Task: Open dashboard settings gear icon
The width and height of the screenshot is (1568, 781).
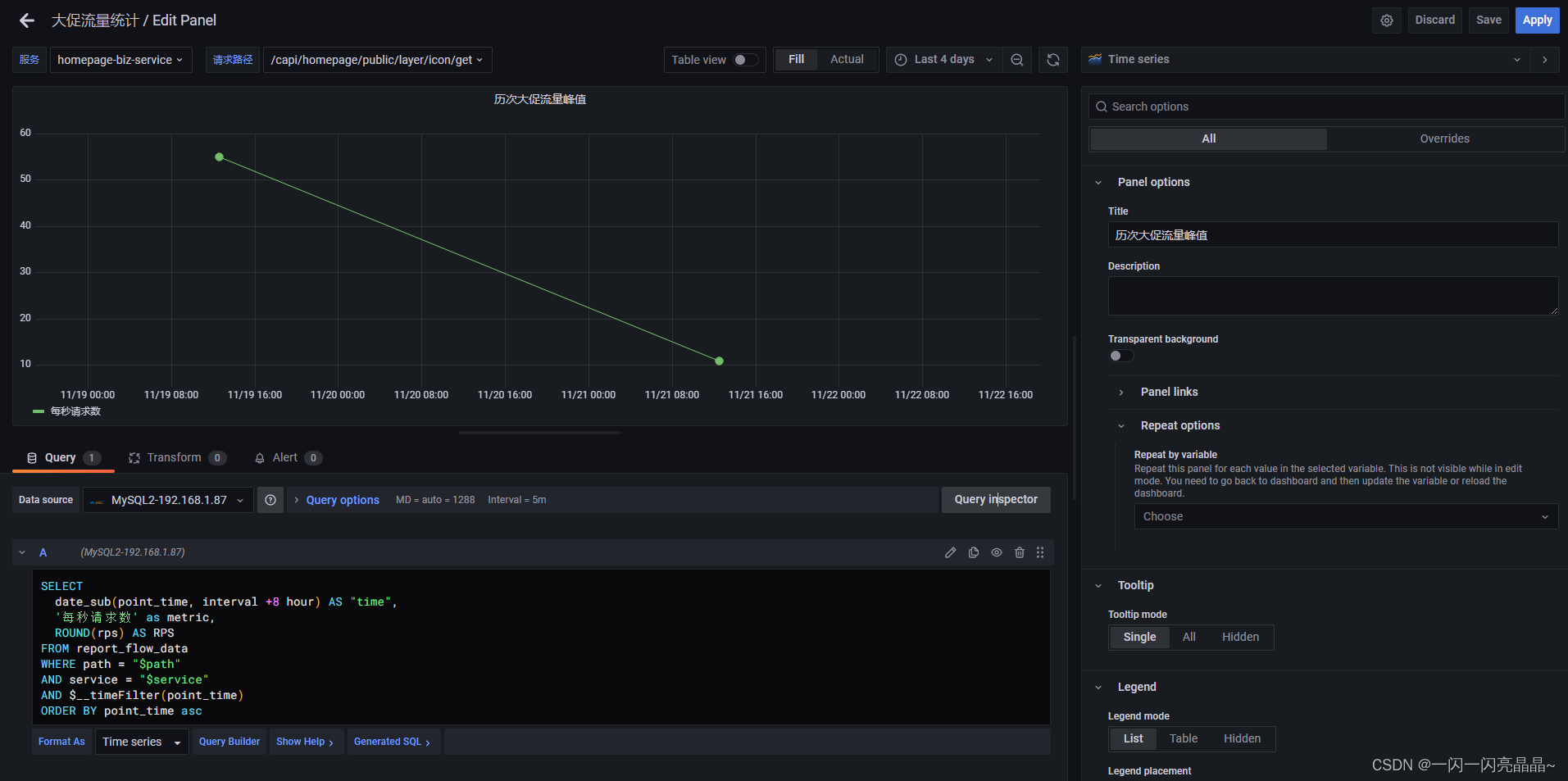Action: click(1387, 20)
